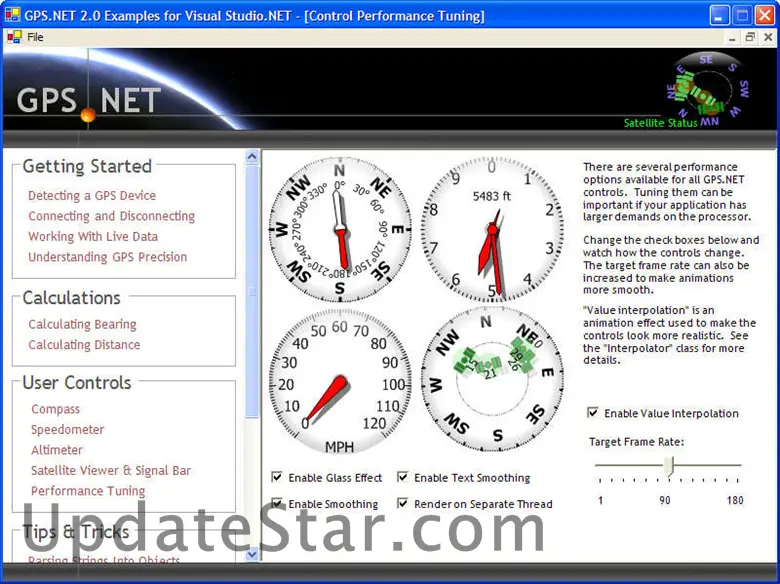
Task: Open Detecting a GPS Device link
Action: click(x=92, y=195)
